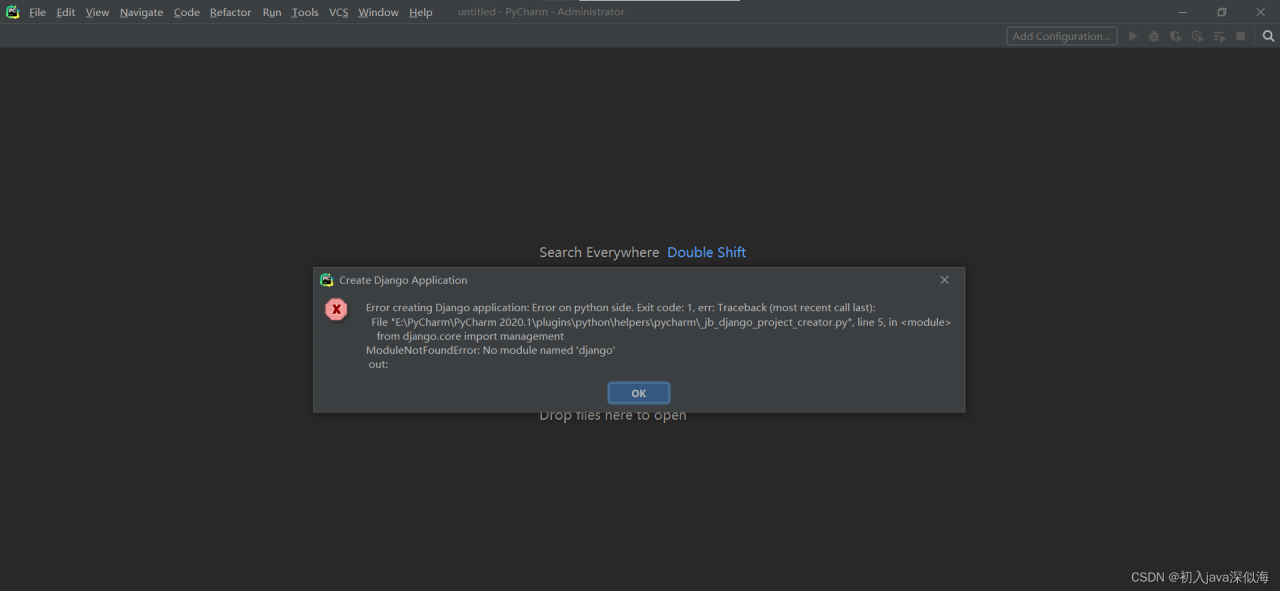The height and width of the screenshot is (591, 1280).
Task: Click the Double Shift shortcut text
Action: click(707, 252)
